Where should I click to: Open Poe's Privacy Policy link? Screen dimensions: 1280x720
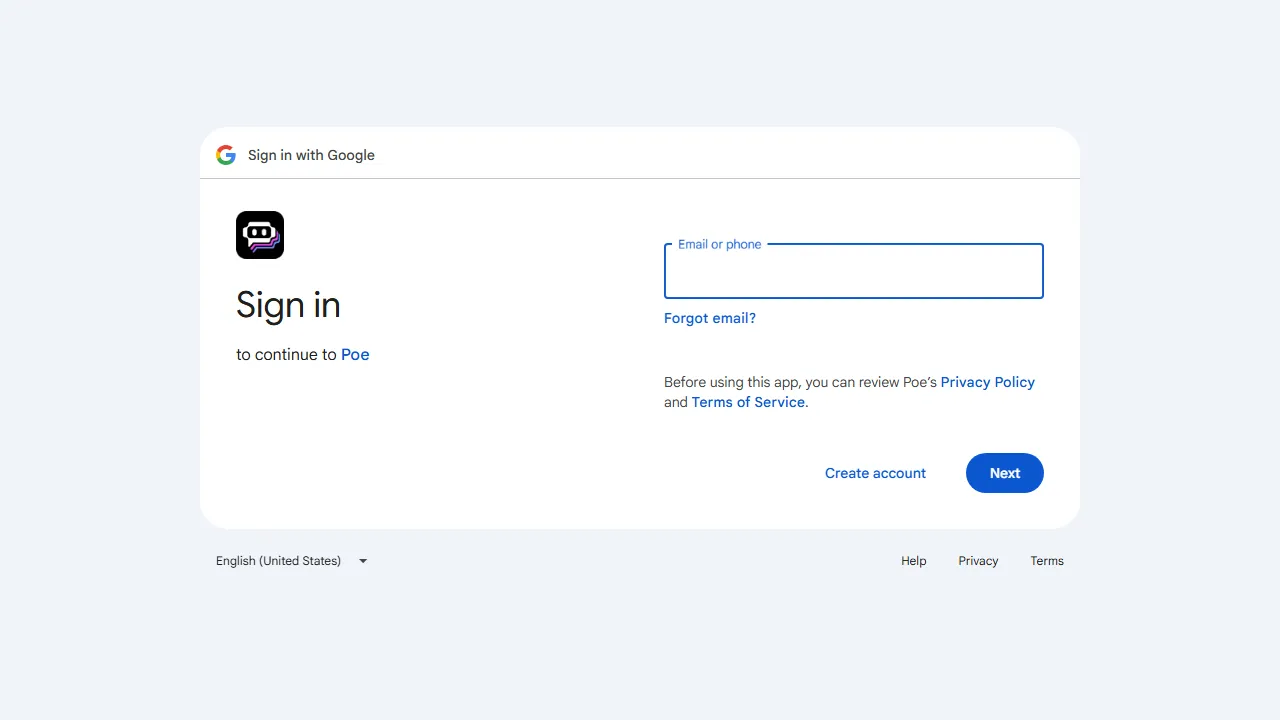click(x=988, y=382)
